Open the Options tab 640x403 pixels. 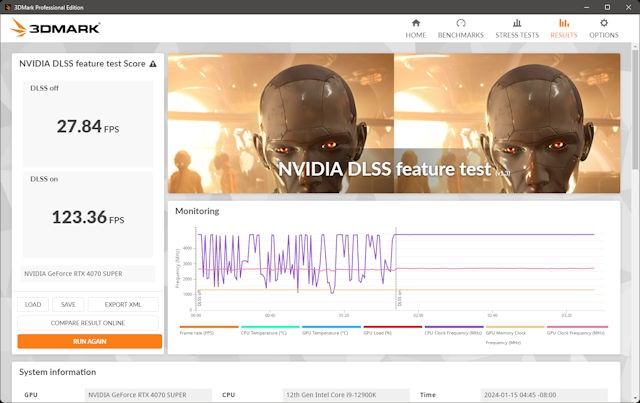tap(604, 29)
